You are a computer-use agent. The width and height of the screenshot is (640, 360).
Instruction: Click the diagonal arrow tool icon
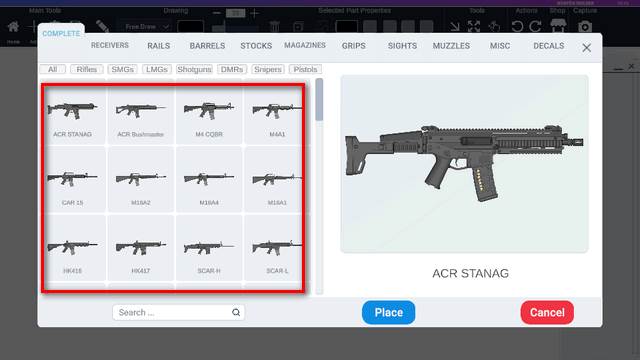tap(454, 27)
